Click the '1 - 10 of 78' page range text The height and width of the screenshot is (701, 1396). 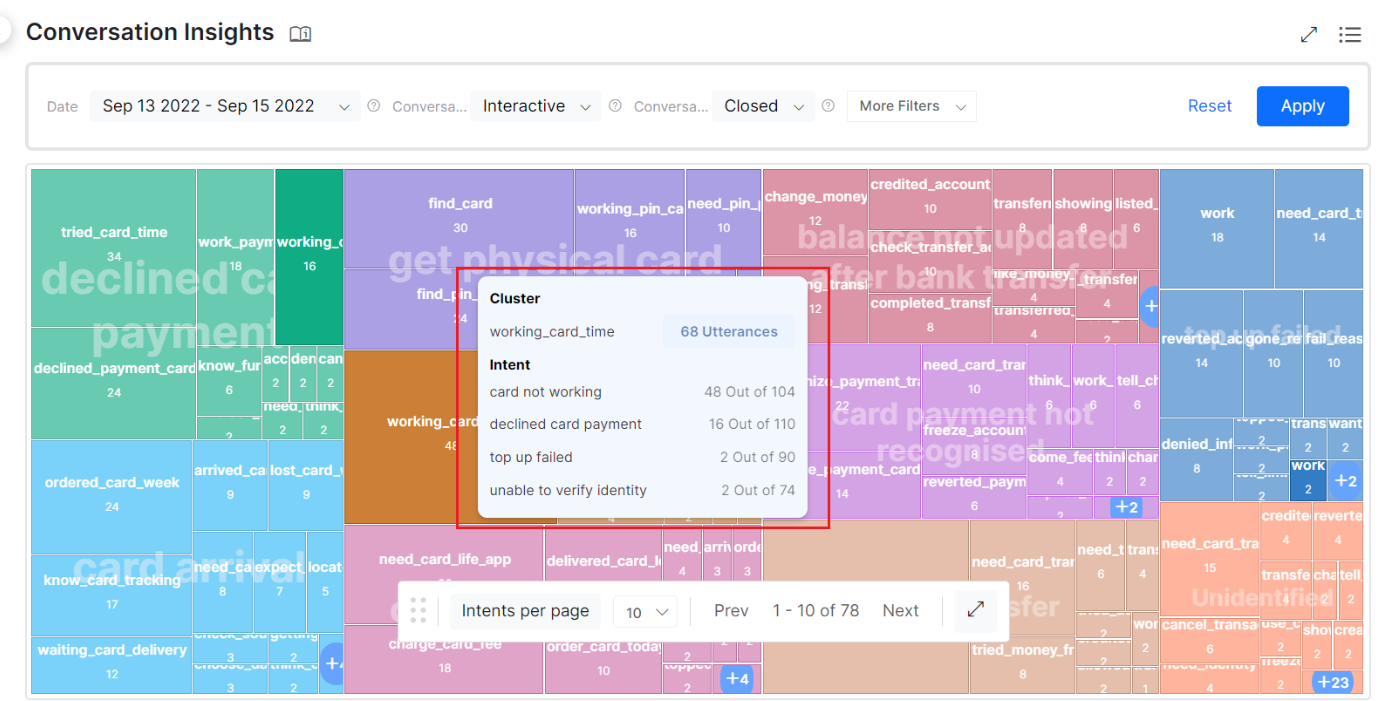click(816, 611)
